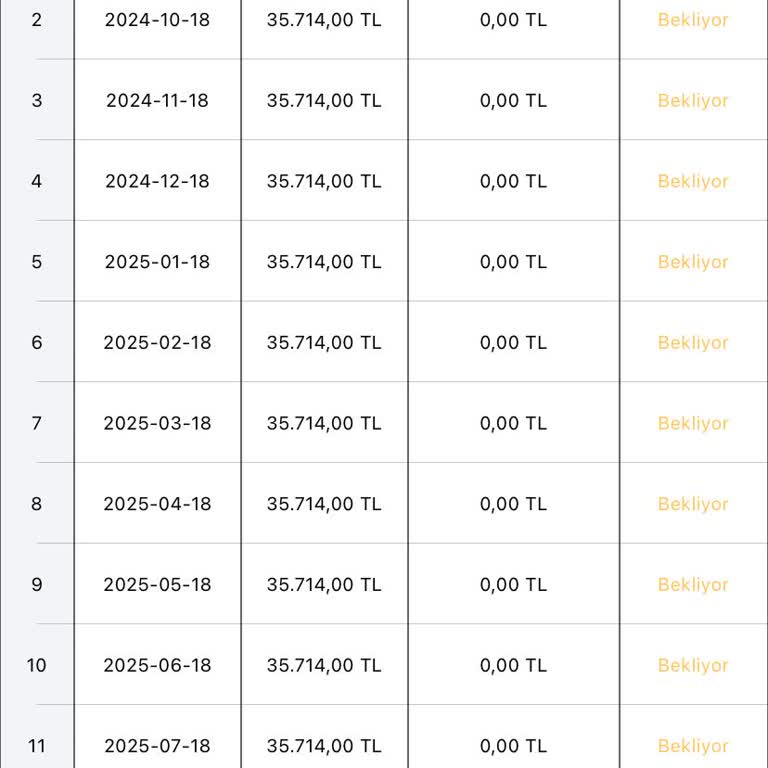This screenshot has height=768, width=768.
Task: Tap Bekliyor status for the 2025-01-18 payment
Action: click(693, 262)
